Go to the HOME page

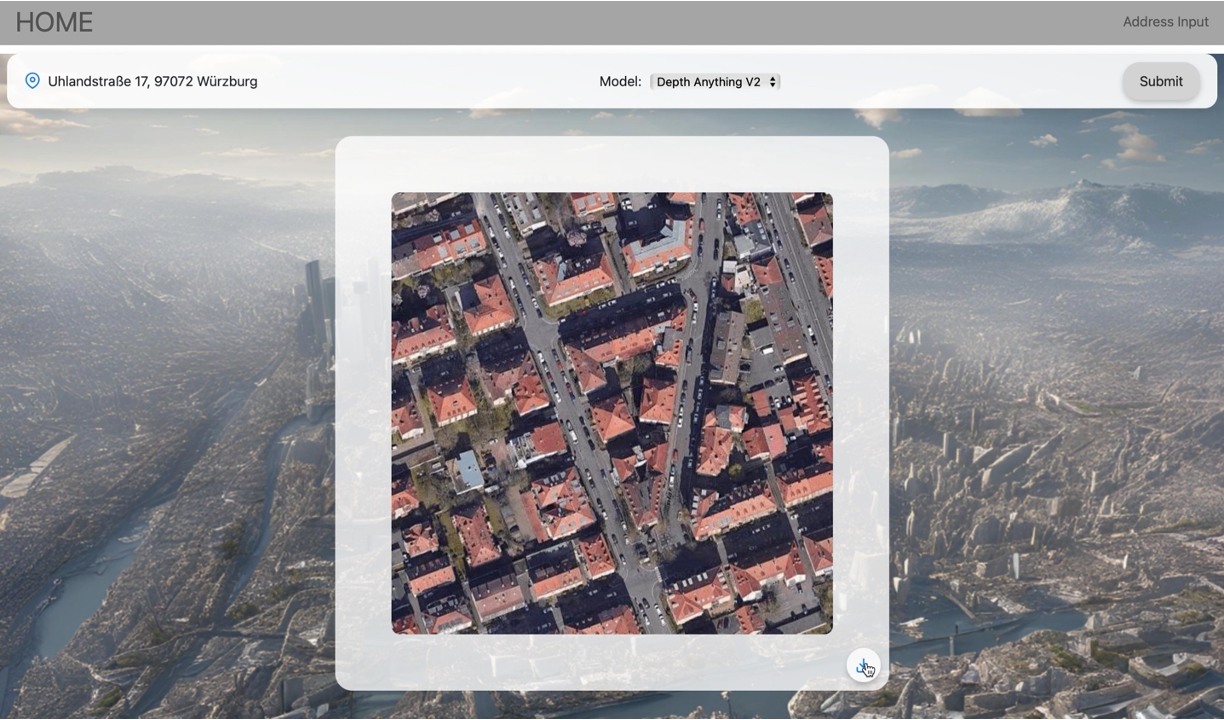(54, 22)
